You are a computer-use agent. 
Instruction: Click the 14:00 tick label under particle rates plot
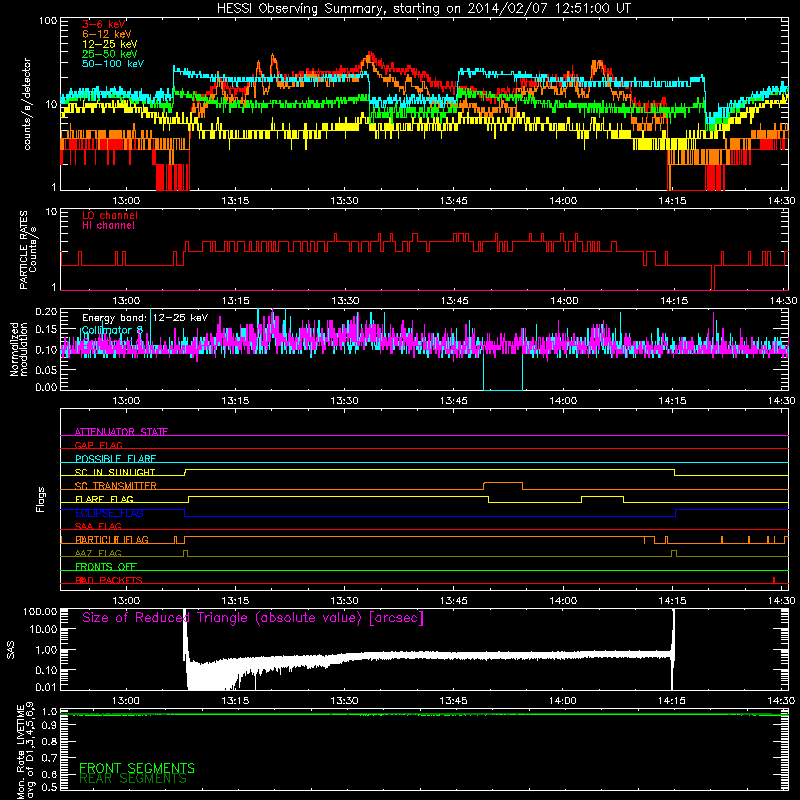[564, 301]
